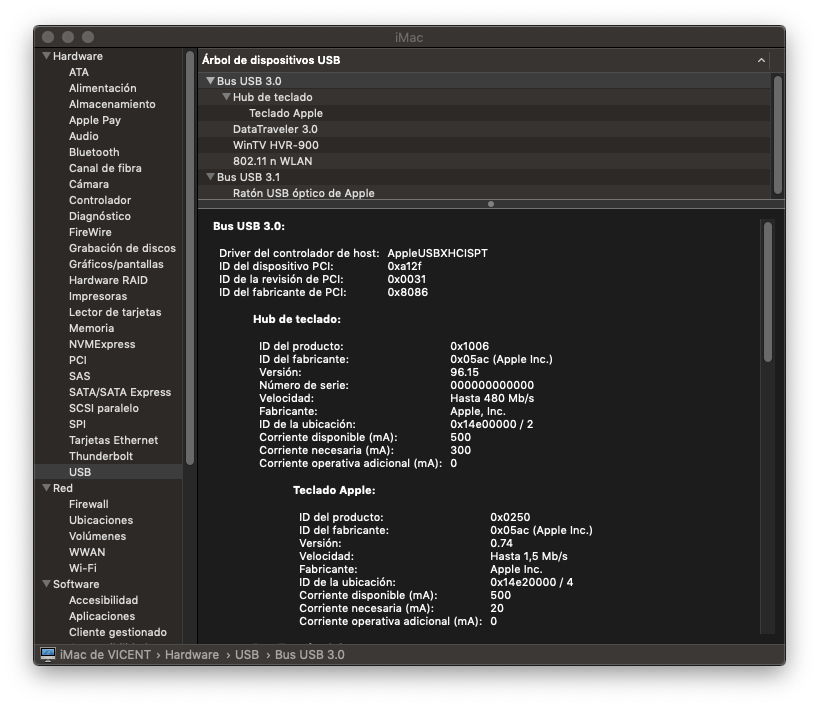Image resolution: width=819 pixels, height=707 pixels.
Task: Select PCI in the sidebar
Action: point(78,360)
